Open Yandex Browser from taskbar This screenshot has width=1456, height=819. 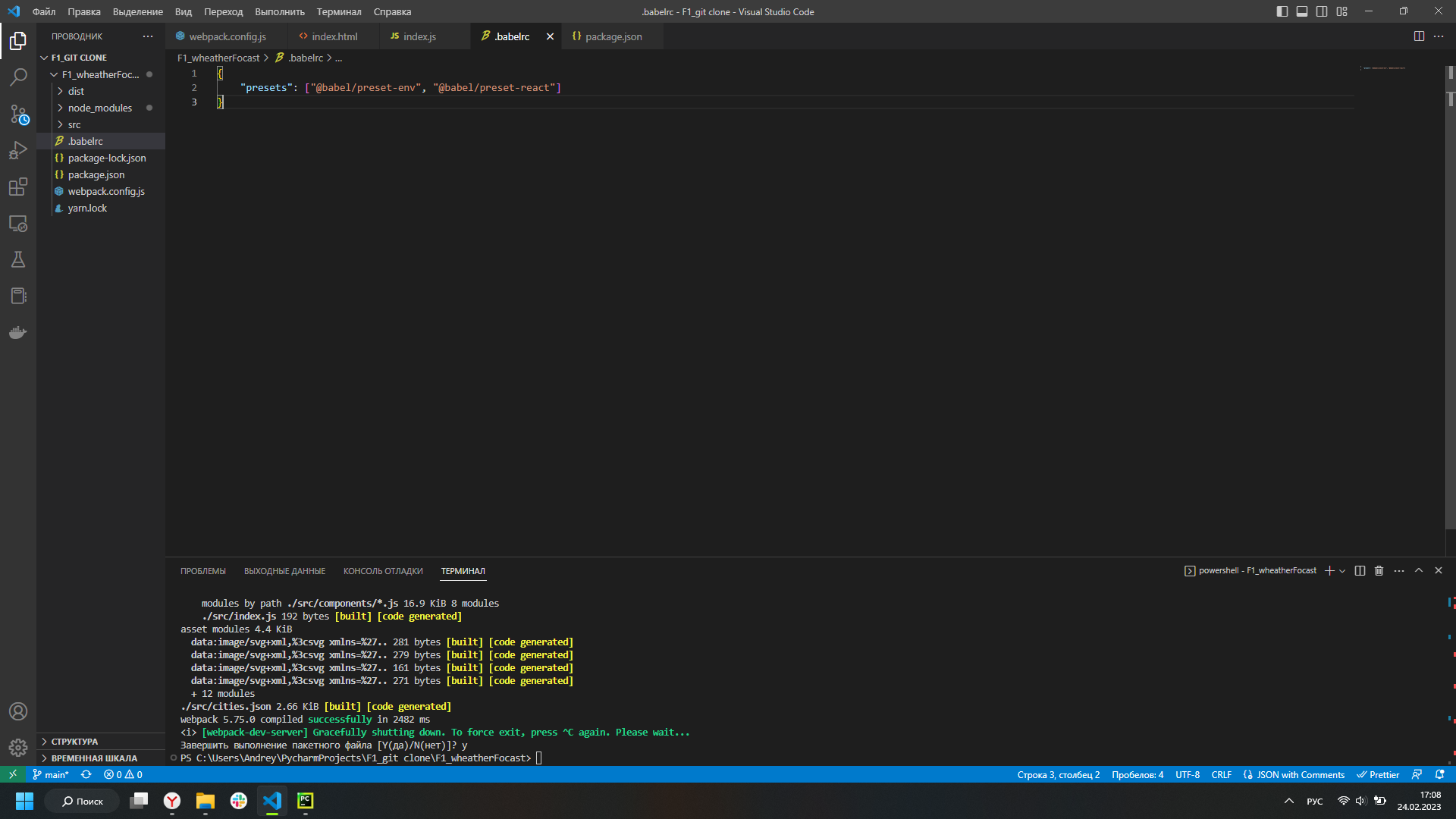(x=172, y=801)
